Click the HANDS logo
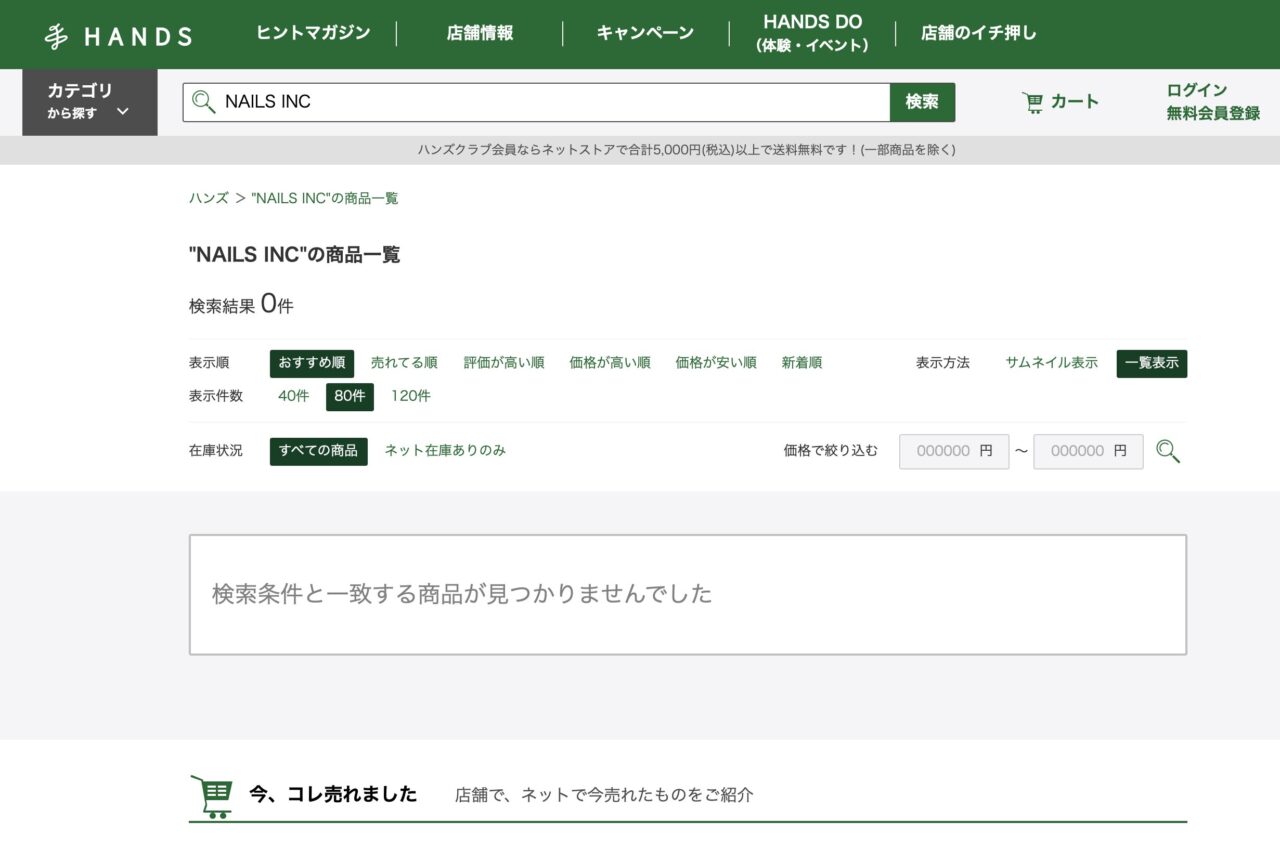 [x=118, y=36]
